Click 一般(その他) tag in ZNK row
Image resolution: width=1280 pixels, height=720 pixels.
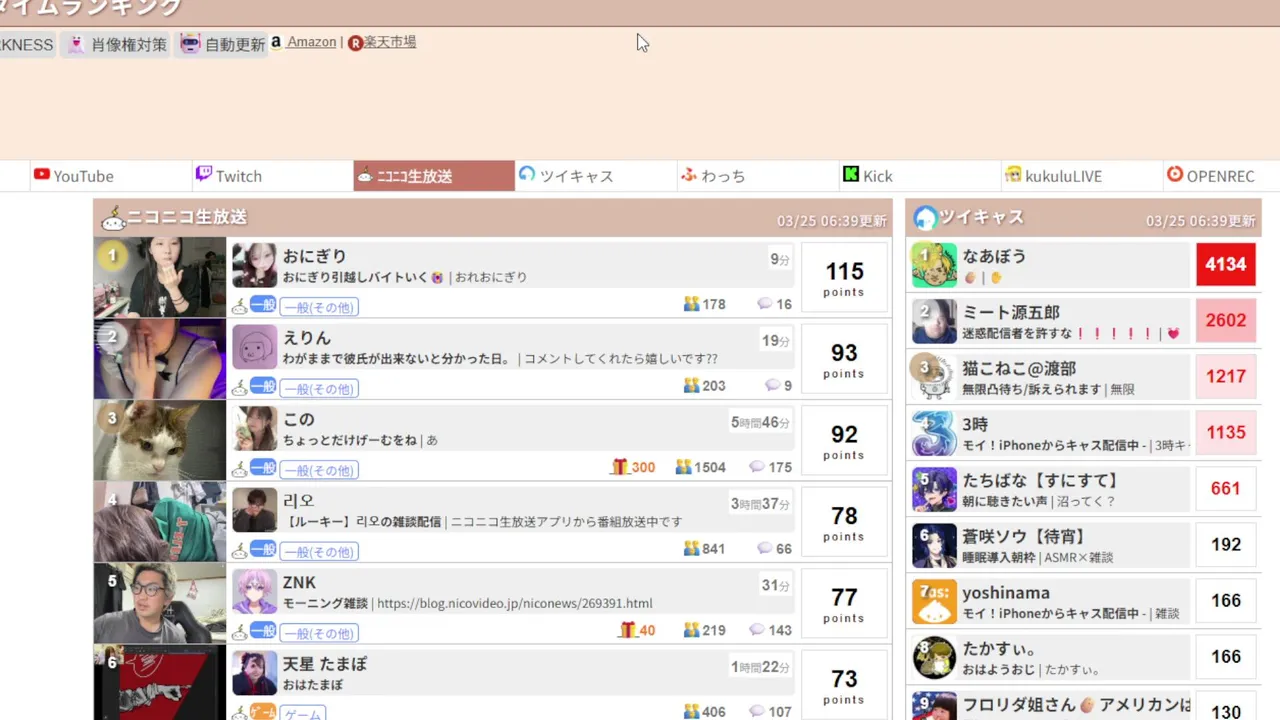click(319, 633)
